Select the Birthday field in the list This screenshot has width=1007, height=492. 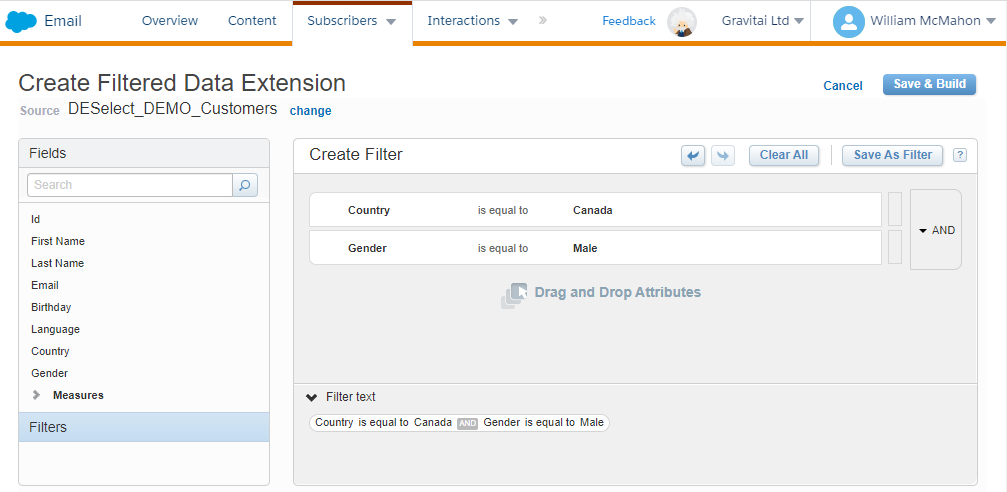tap(51, 307)
